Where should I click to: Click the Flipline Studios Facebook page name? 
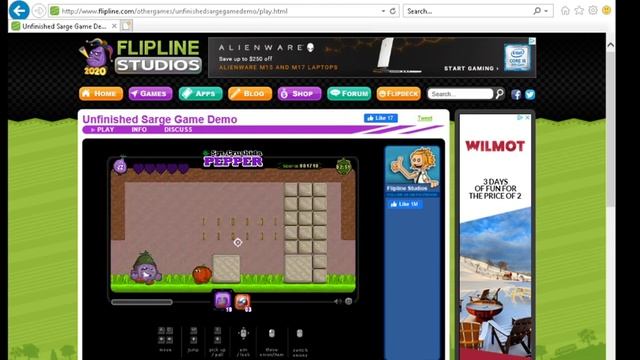coord(407,188)
